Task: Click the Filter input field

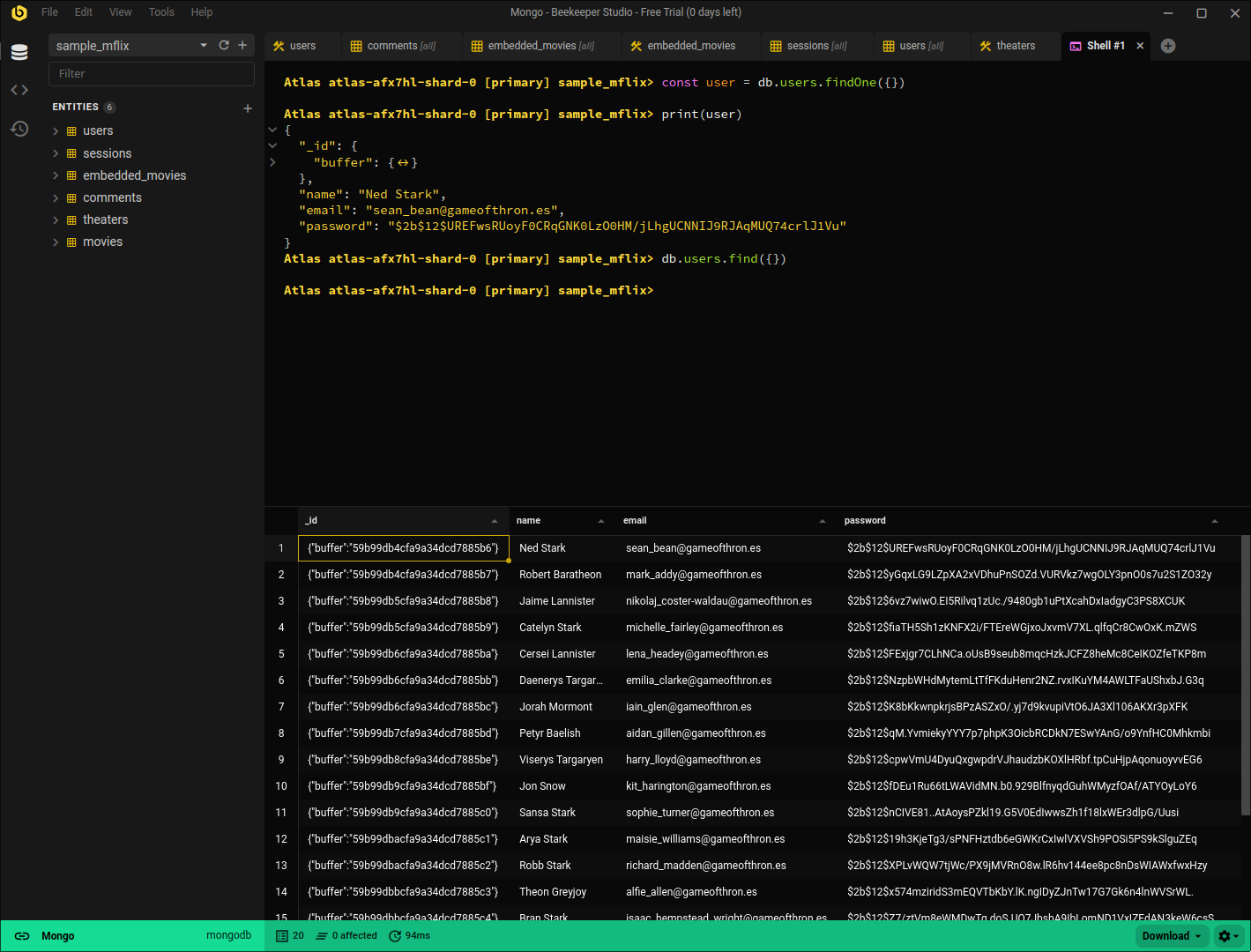Action: pyautogui.click(x=151, y=73)
